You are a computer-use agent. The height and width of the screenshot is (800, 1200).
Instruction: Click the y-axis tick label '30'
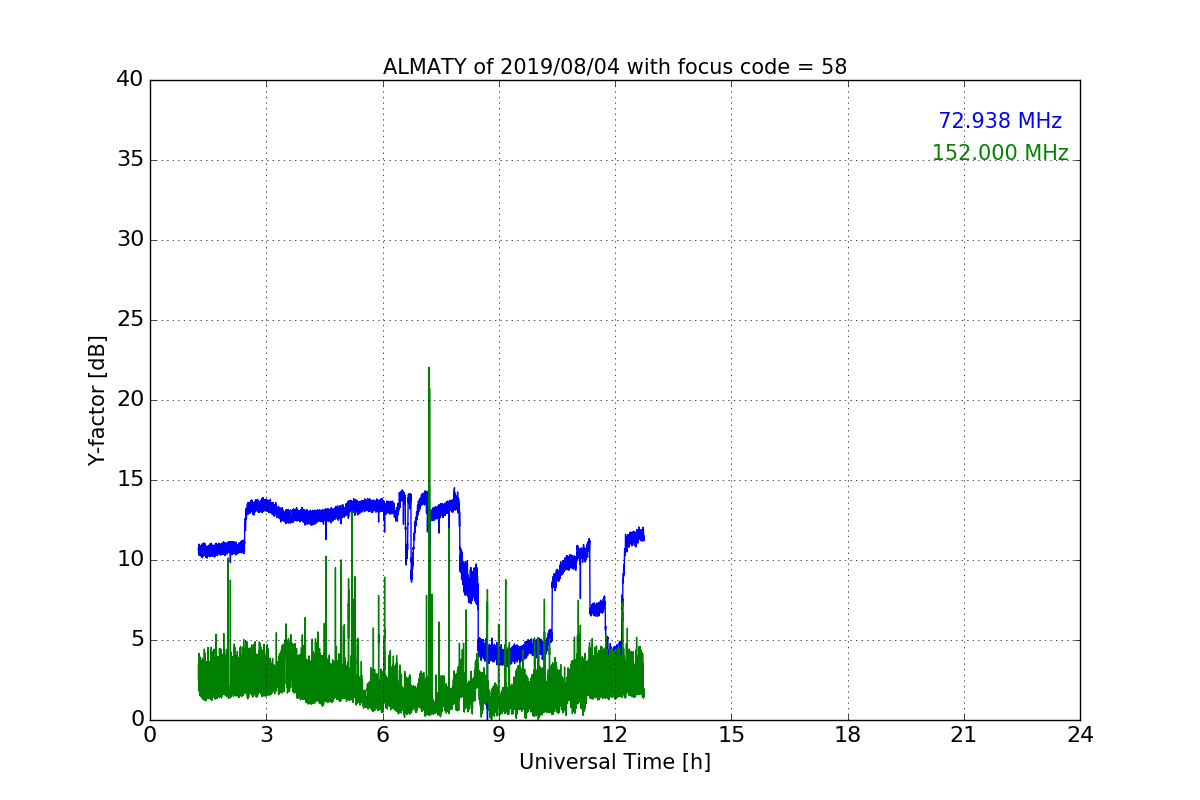[131, 240]
